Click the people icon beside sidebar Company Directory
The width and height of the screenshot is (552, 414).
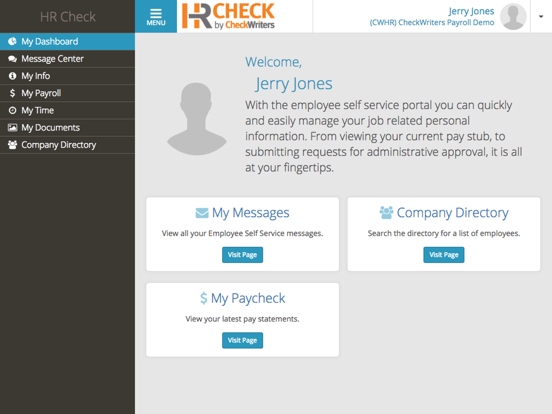[x=12, y=145]
